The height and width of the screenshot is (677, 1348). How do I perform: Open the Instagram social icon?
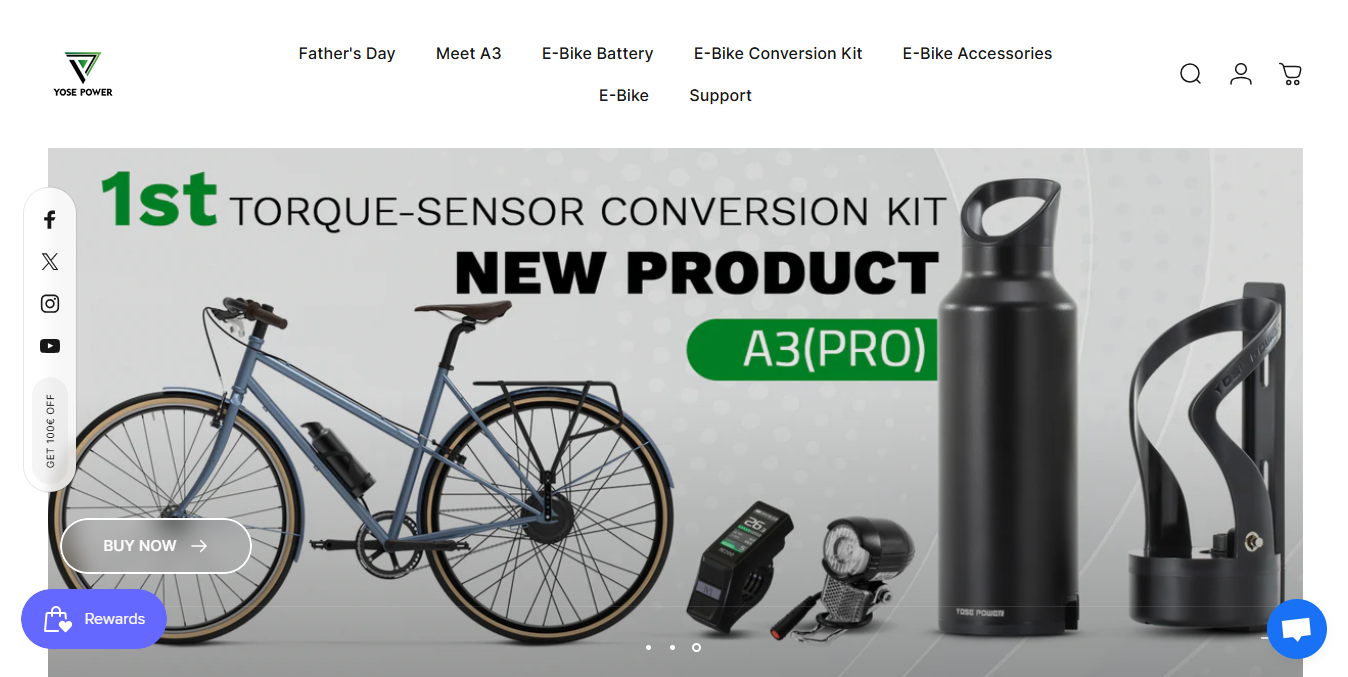click(50, 304)
